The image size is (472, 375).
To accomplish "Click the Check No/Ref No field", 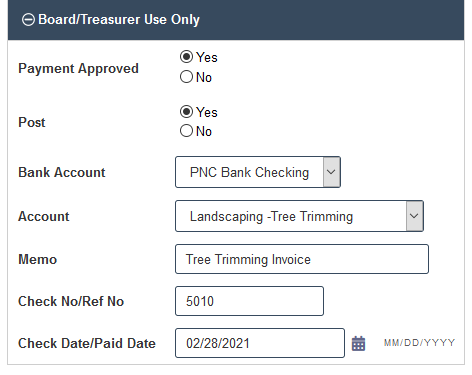I will tap(249, 301).
